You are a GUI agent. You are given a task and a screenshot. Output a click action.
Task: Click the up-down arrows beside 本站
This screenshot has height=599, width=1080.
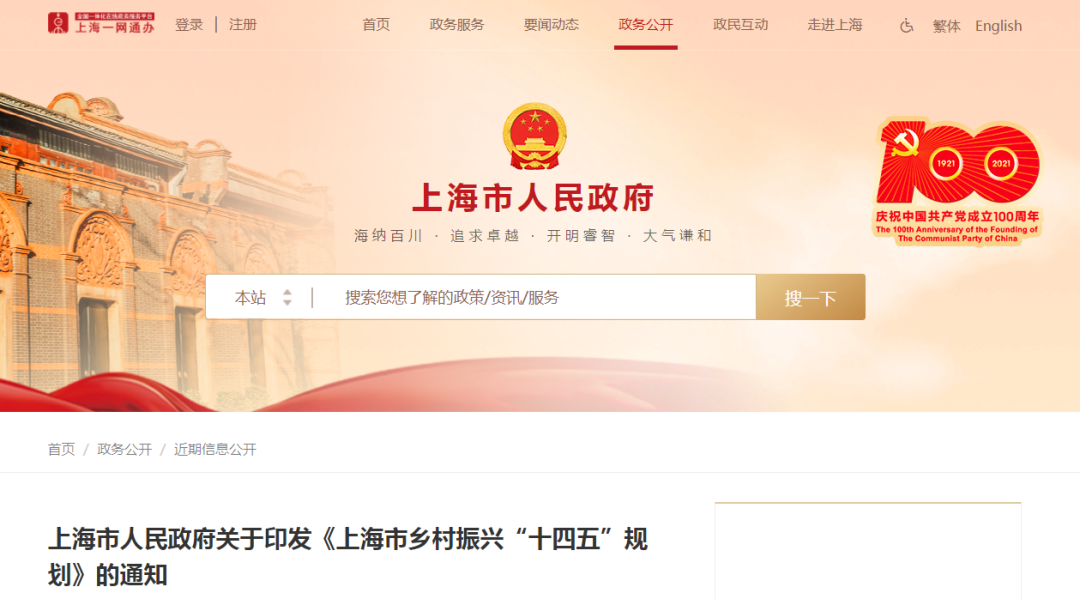[x=287, y=297]
